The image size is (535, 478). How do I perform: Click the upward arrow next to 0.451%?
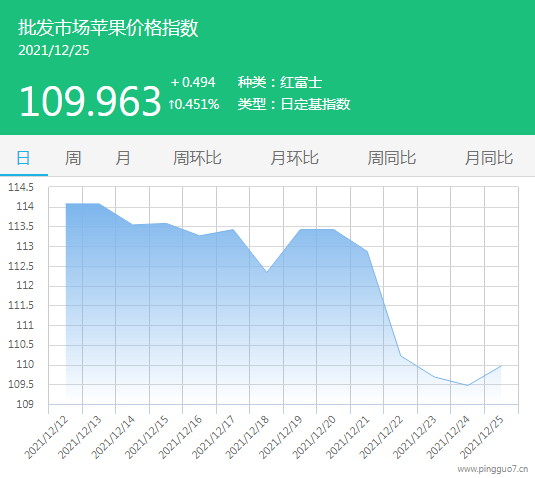[x=172, y=104]
